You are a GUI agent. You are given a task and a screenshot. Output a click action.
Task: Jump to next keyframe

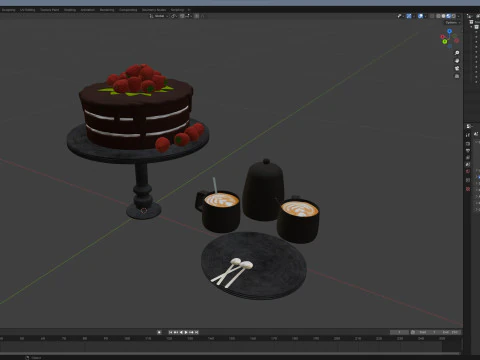coord(191,332)
